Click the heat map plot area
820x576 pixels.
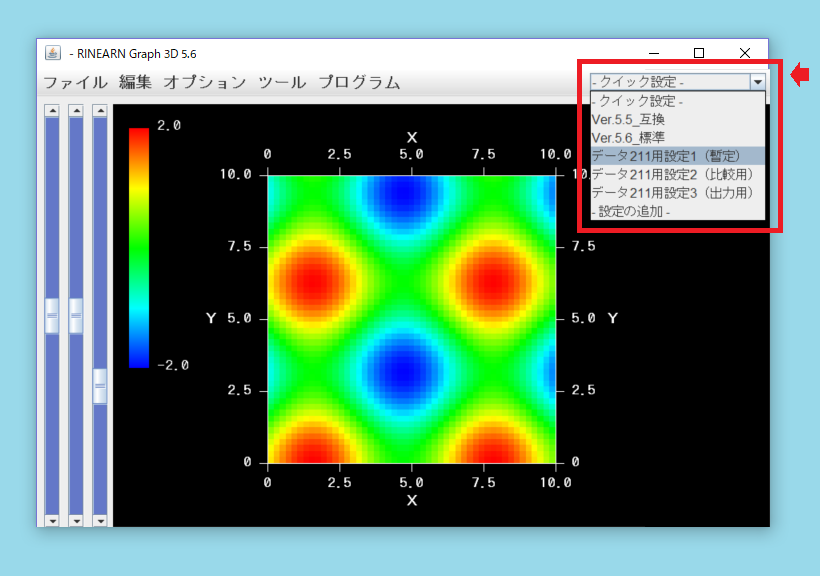[412, 319]
